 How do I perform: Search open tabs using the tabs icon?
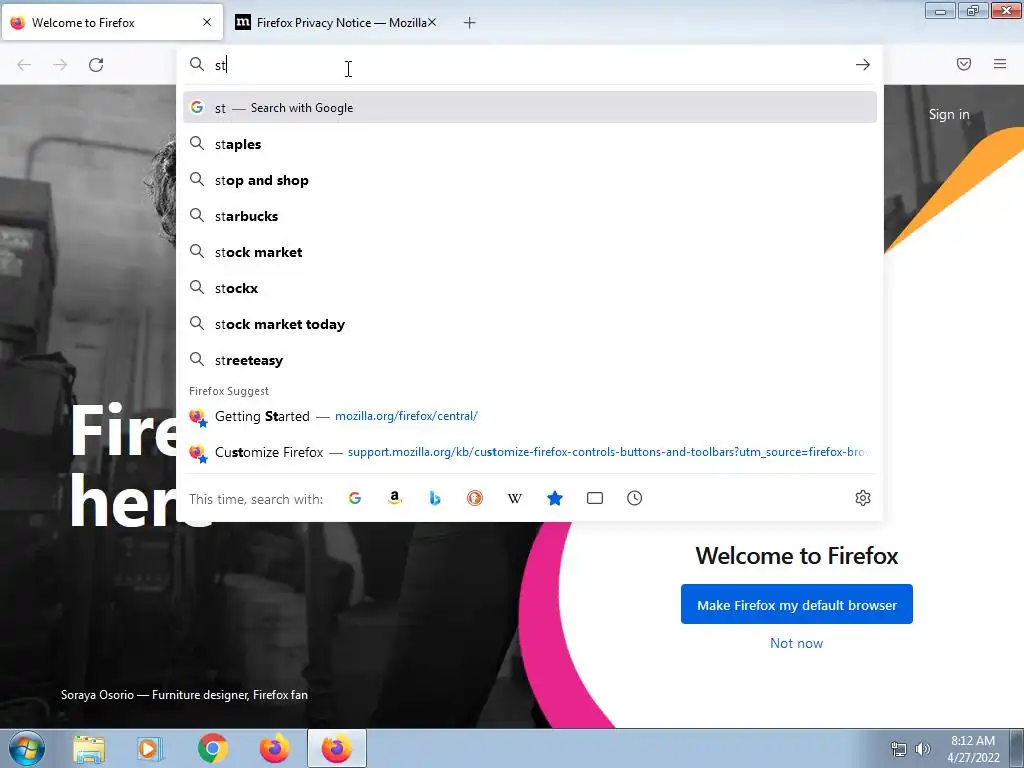click(x=595, y=498)
